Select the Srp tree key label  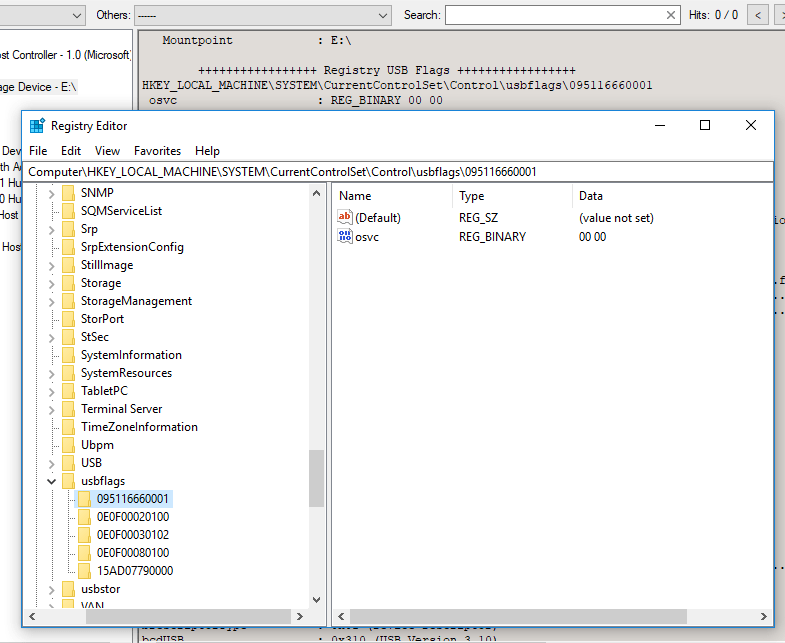tap(89, 229)
